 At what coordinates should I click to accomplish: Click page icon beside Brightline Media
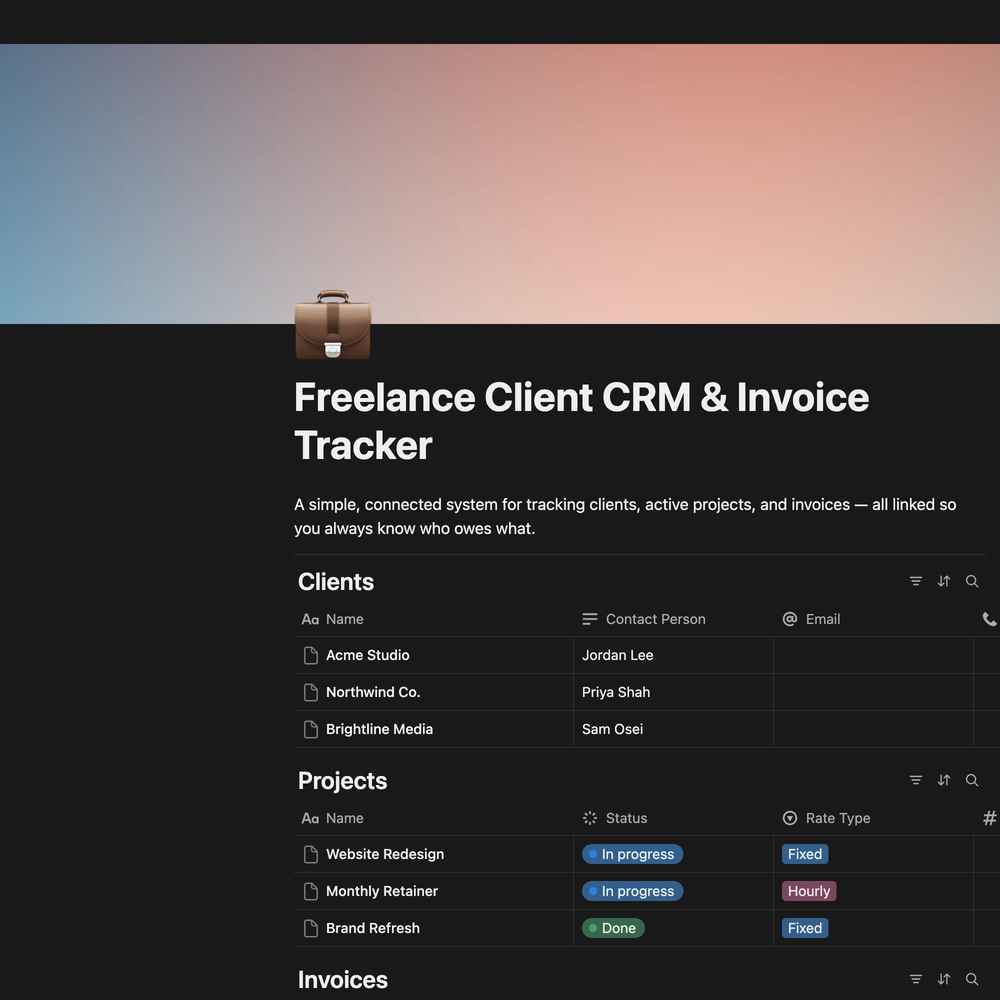[x=311, y=729]
